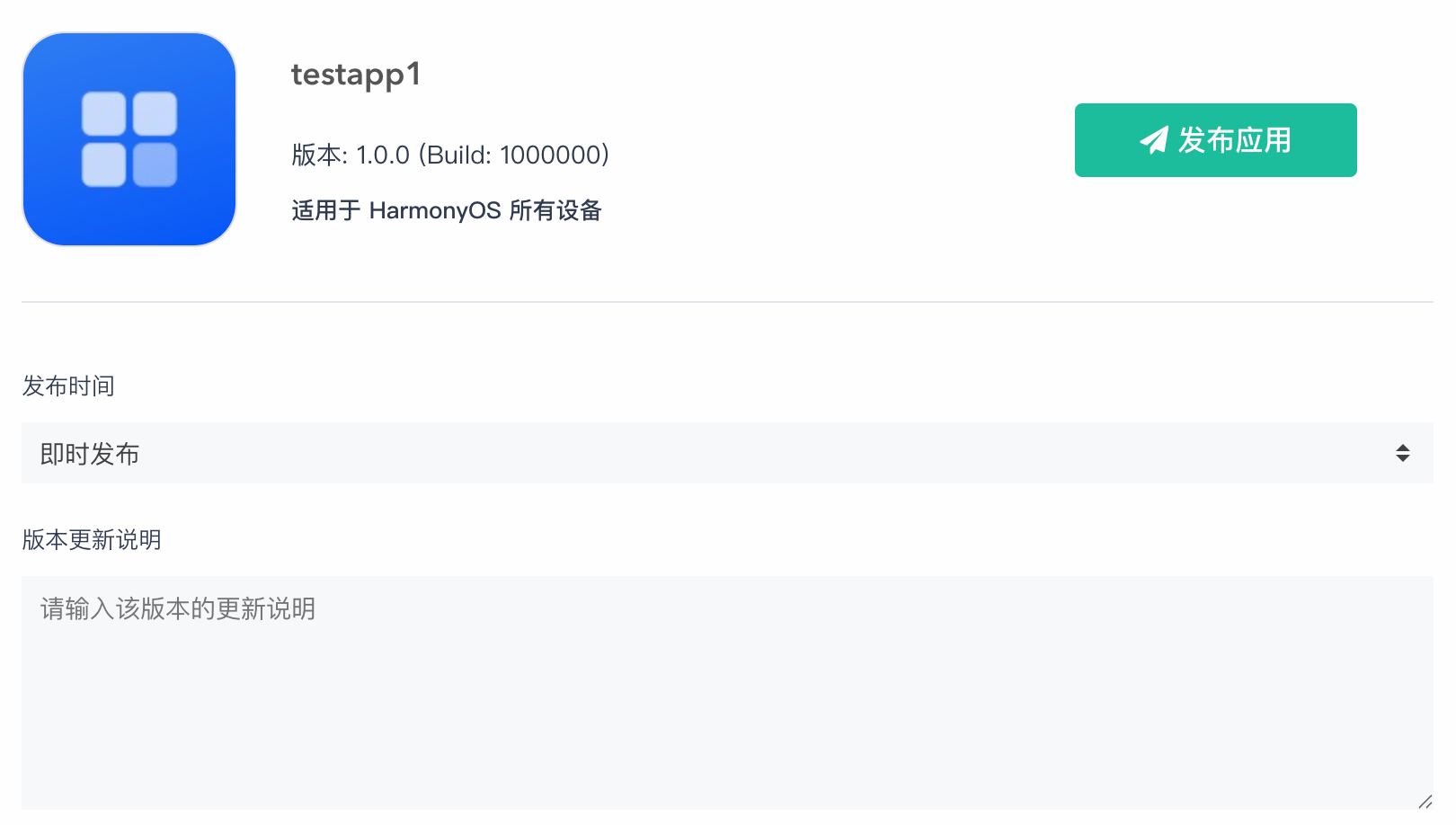Click the 版本: 1.0.0 version text
1456x825 pixels.
tap(351, 155)
